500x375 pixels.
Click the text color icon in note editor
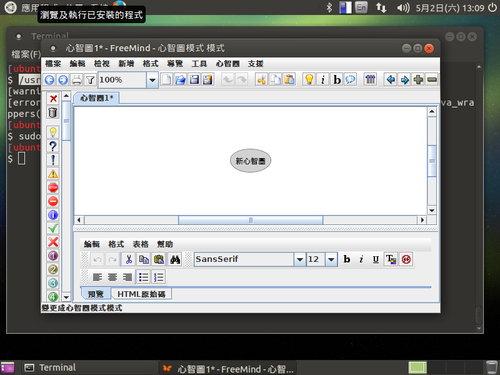pos(391,259)
